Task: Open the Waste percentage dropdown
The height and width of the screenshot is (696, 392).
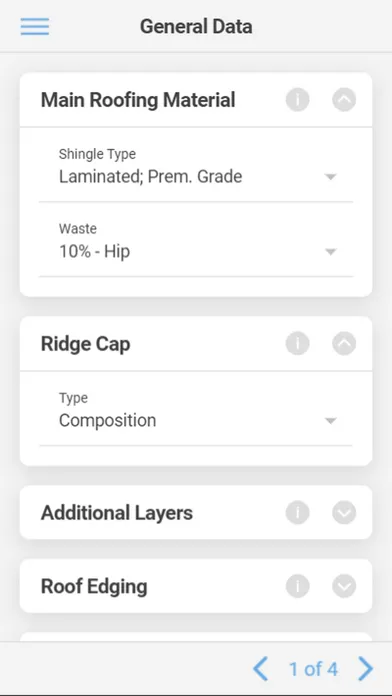Action: pos(196,245)
